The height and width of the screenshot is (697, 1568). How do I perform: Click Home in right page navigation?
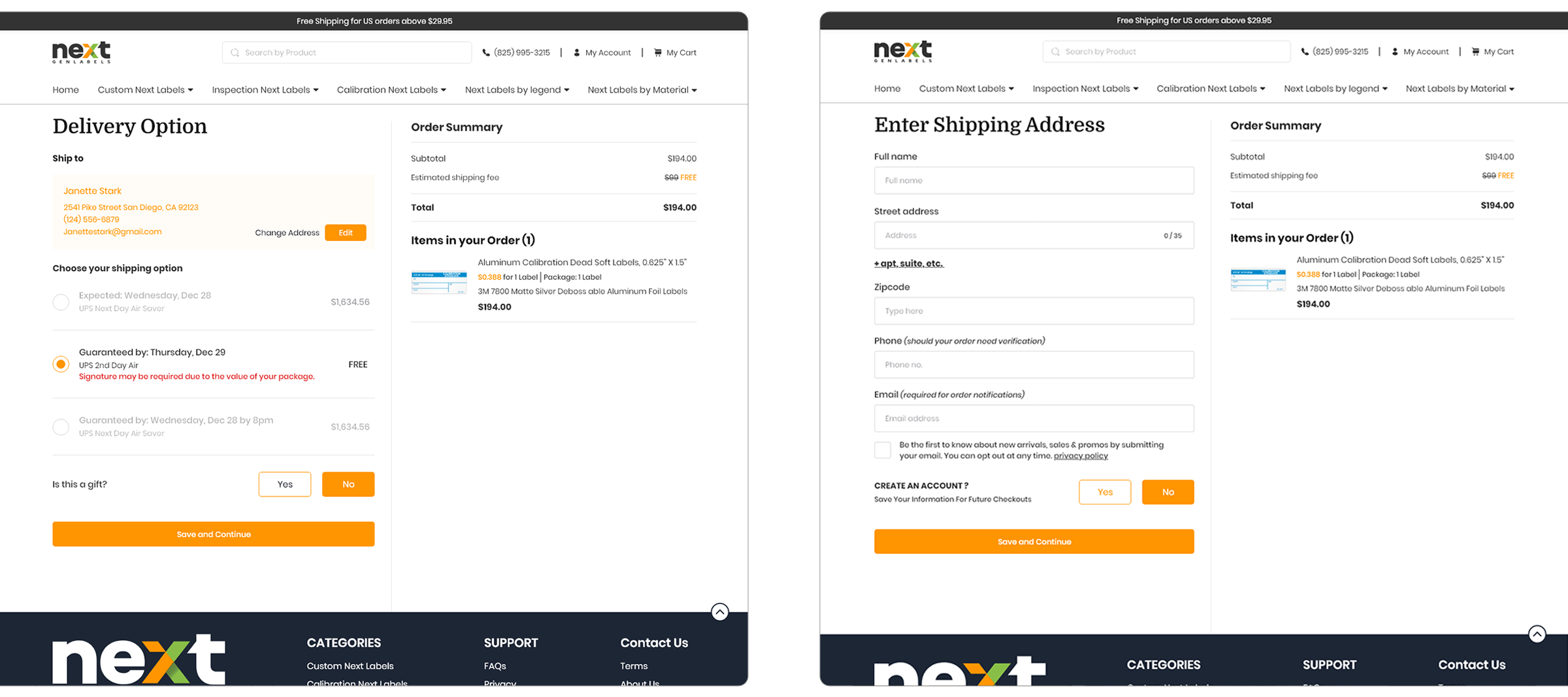[x=887, y=89]
